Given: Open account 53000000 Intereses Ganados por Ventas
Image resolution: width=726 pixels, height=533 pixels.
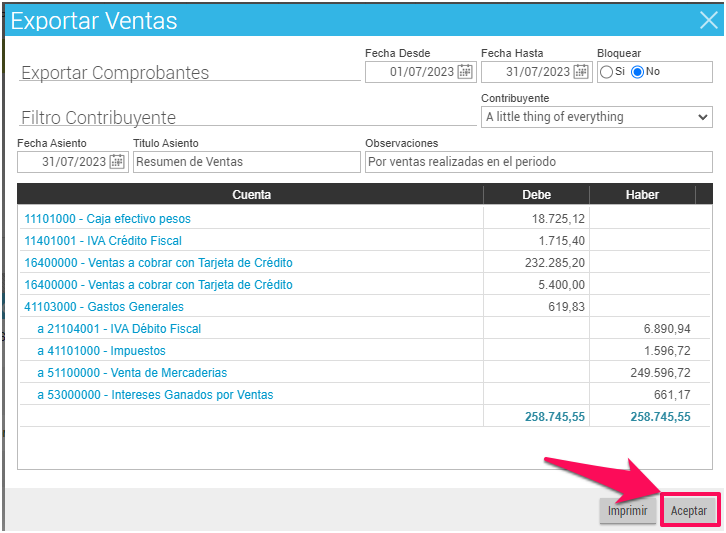Looking at the screenshot, I should click(155, 395).
